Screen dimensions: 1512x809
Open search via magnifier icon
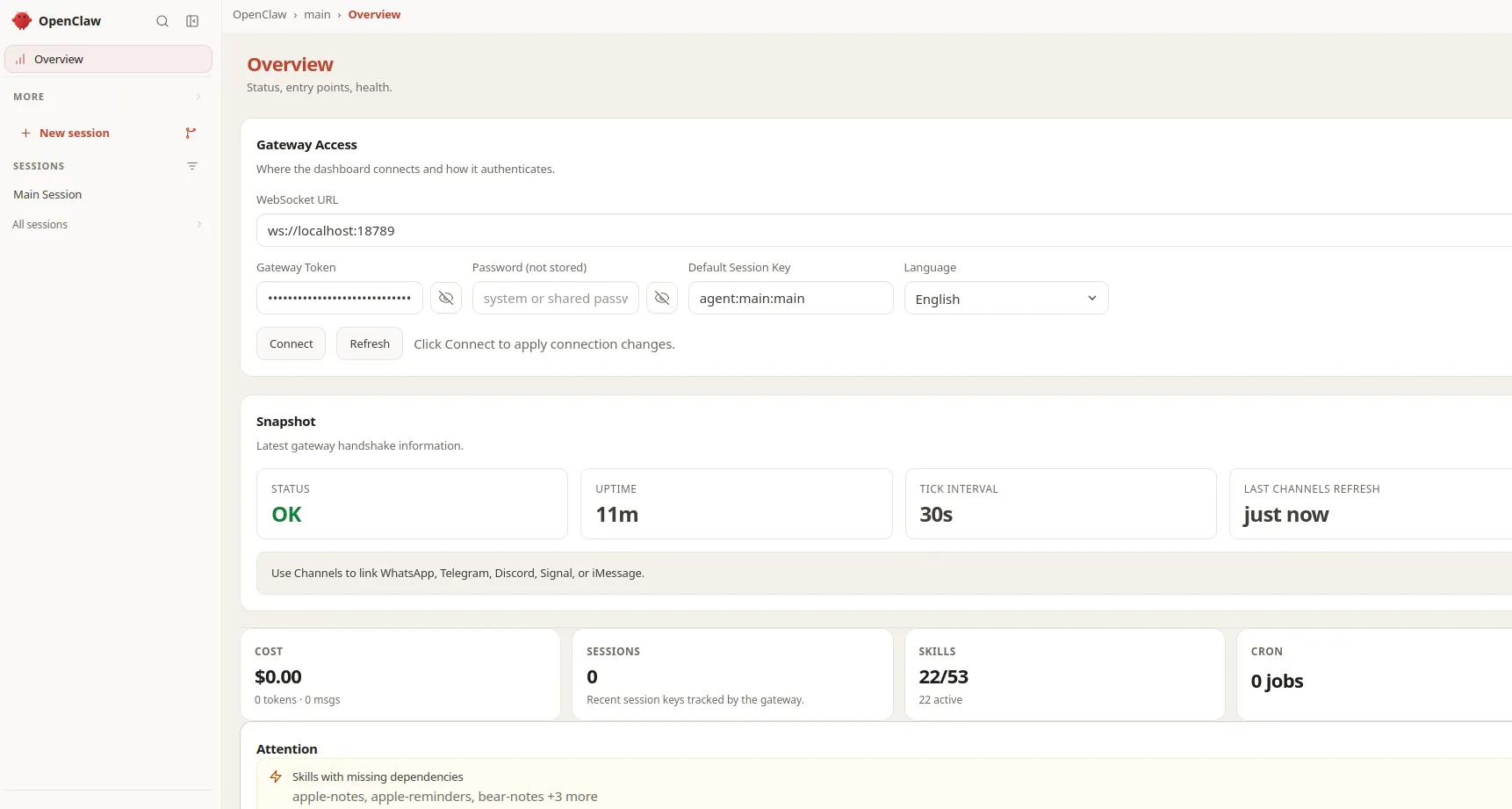pyautogui.click(x=162, y=21)
